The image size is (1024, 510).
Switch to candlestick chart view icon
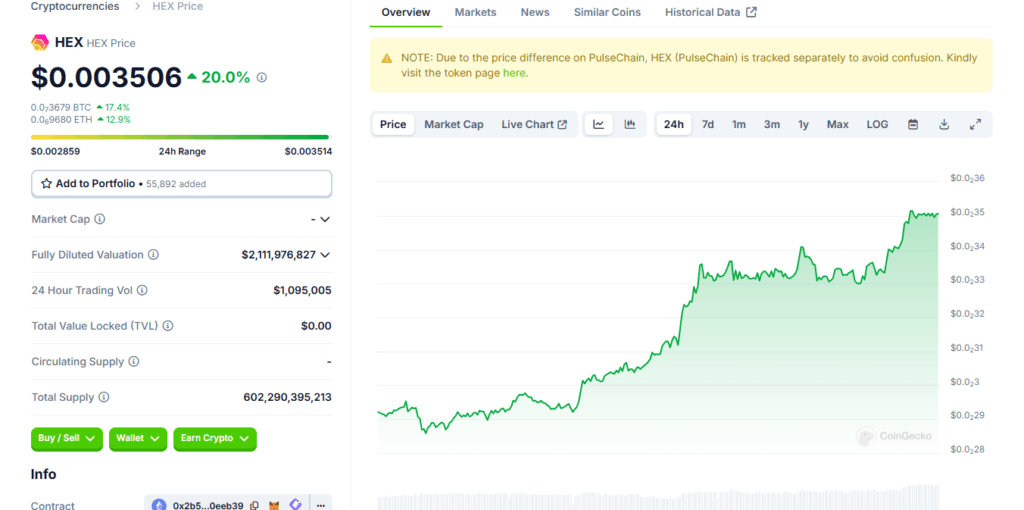(630, 124)
